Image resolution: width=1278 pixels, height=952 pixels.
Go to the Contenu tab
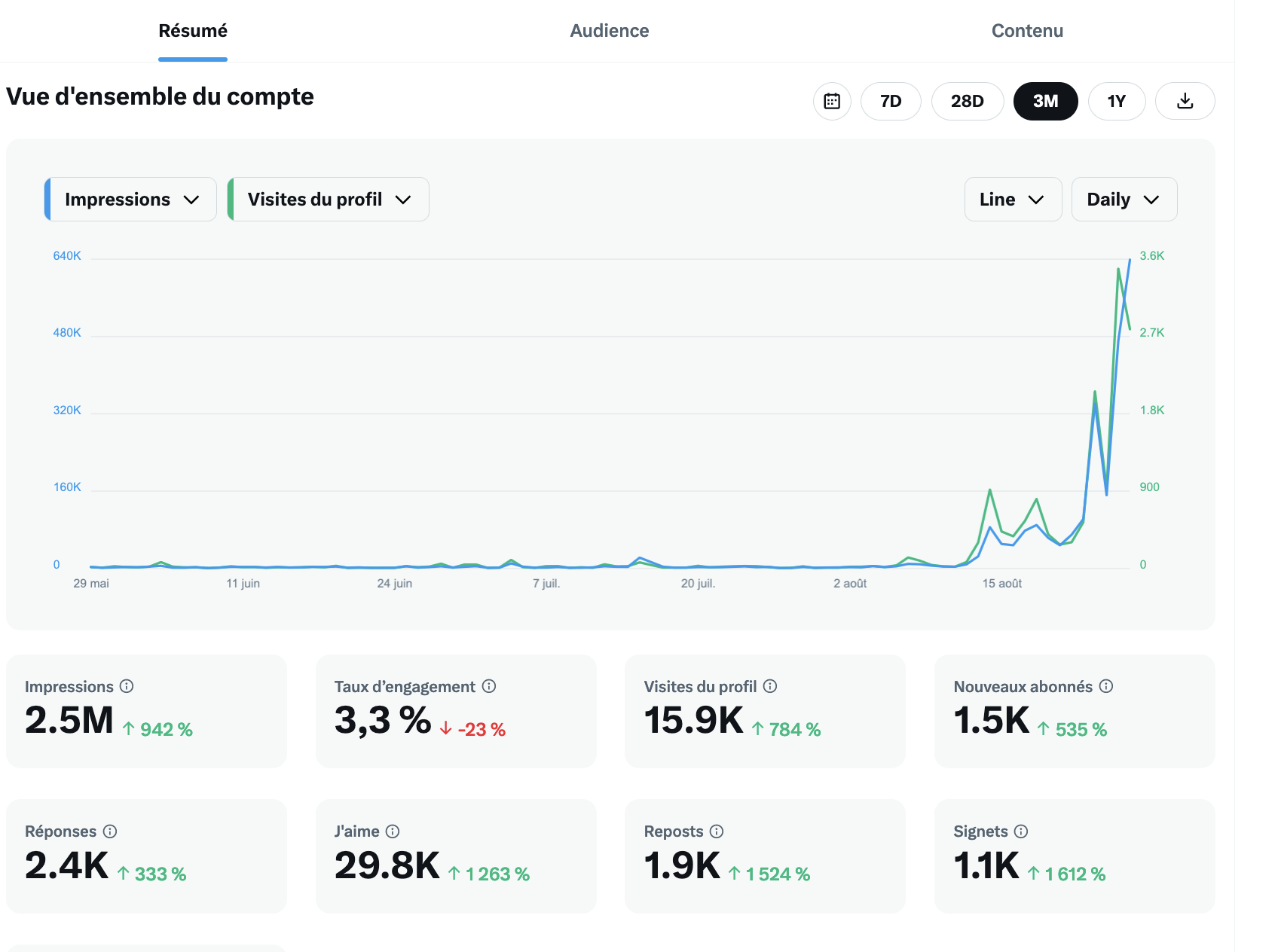1027,31
